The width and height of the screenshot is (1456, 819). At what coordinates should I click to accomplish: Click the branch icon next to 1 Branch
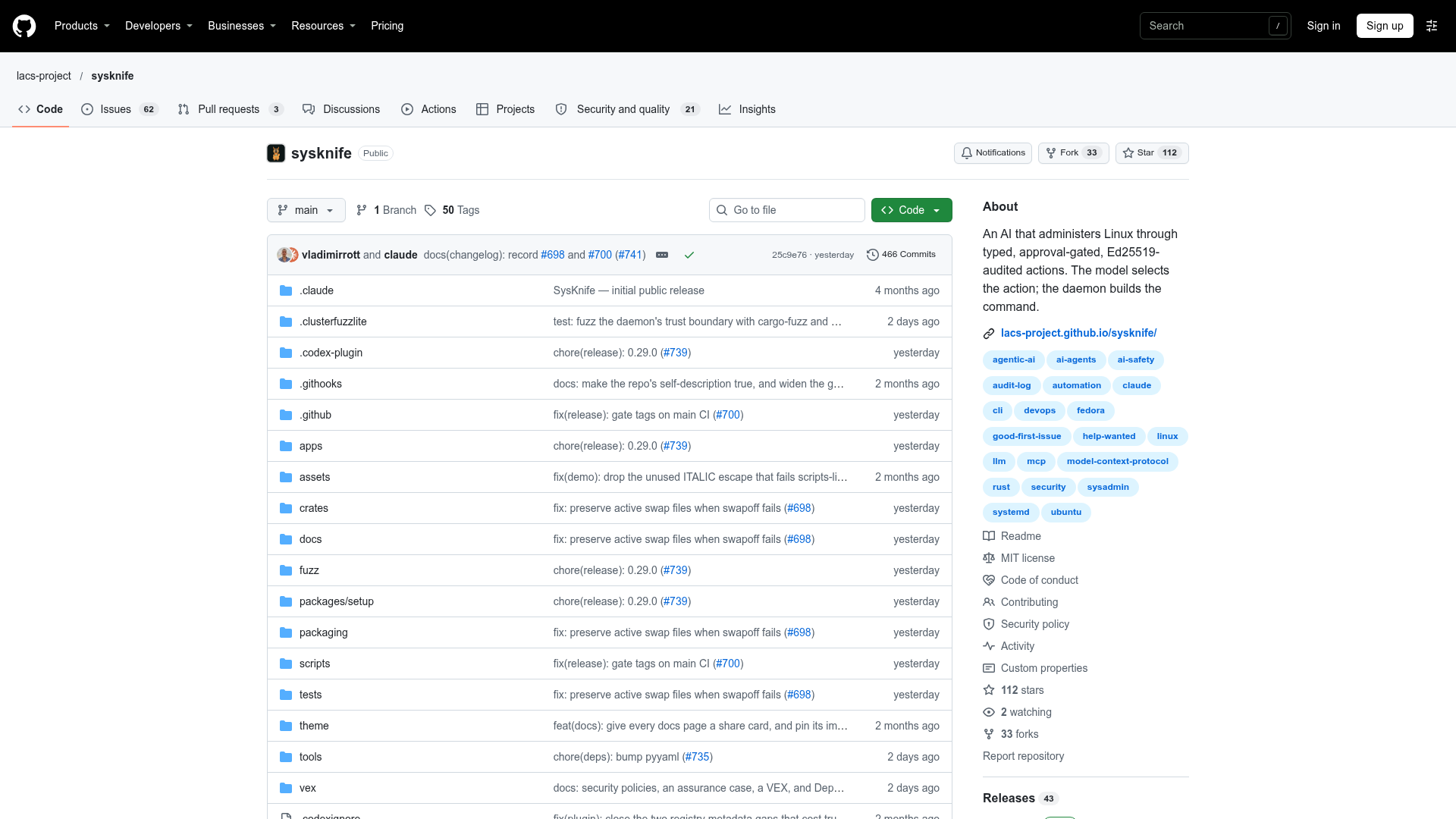[362, 210]
